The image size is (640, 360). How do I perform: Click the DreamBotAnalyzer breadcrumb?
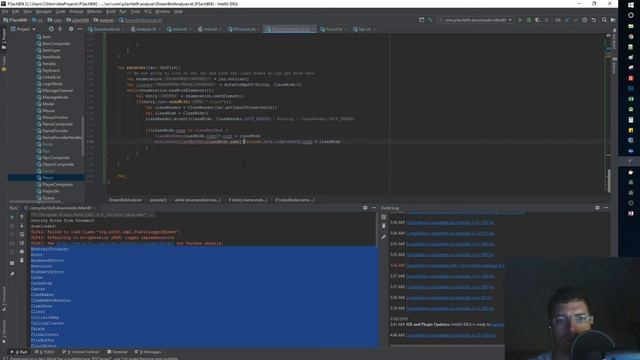click(x=125, y=200)
